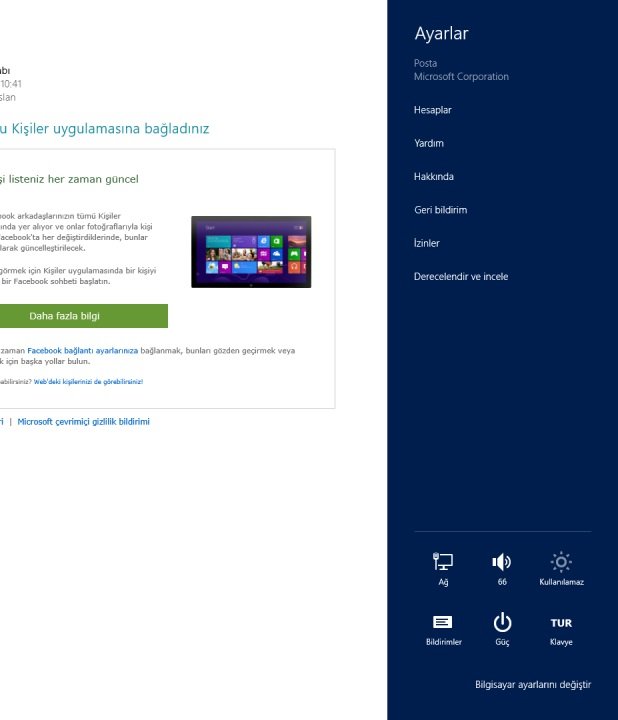Open the Güç power icon
Viewport: 618px width, 720px height.
502,629
